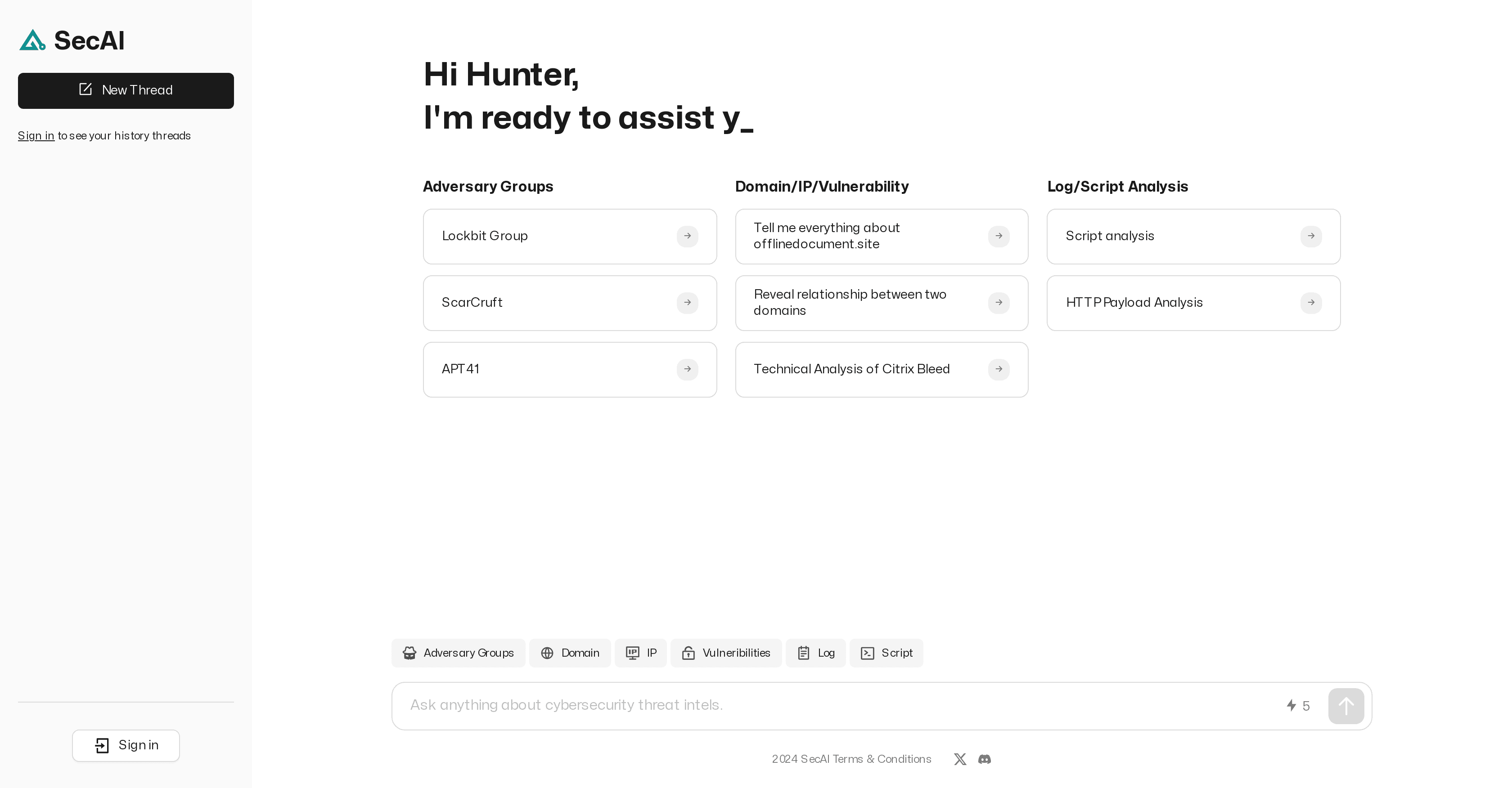Image resolution: width=1512 pixels, height=788 pixels.
Task: Click arrow on Citrix Bleed card
Action: point(999,370)
